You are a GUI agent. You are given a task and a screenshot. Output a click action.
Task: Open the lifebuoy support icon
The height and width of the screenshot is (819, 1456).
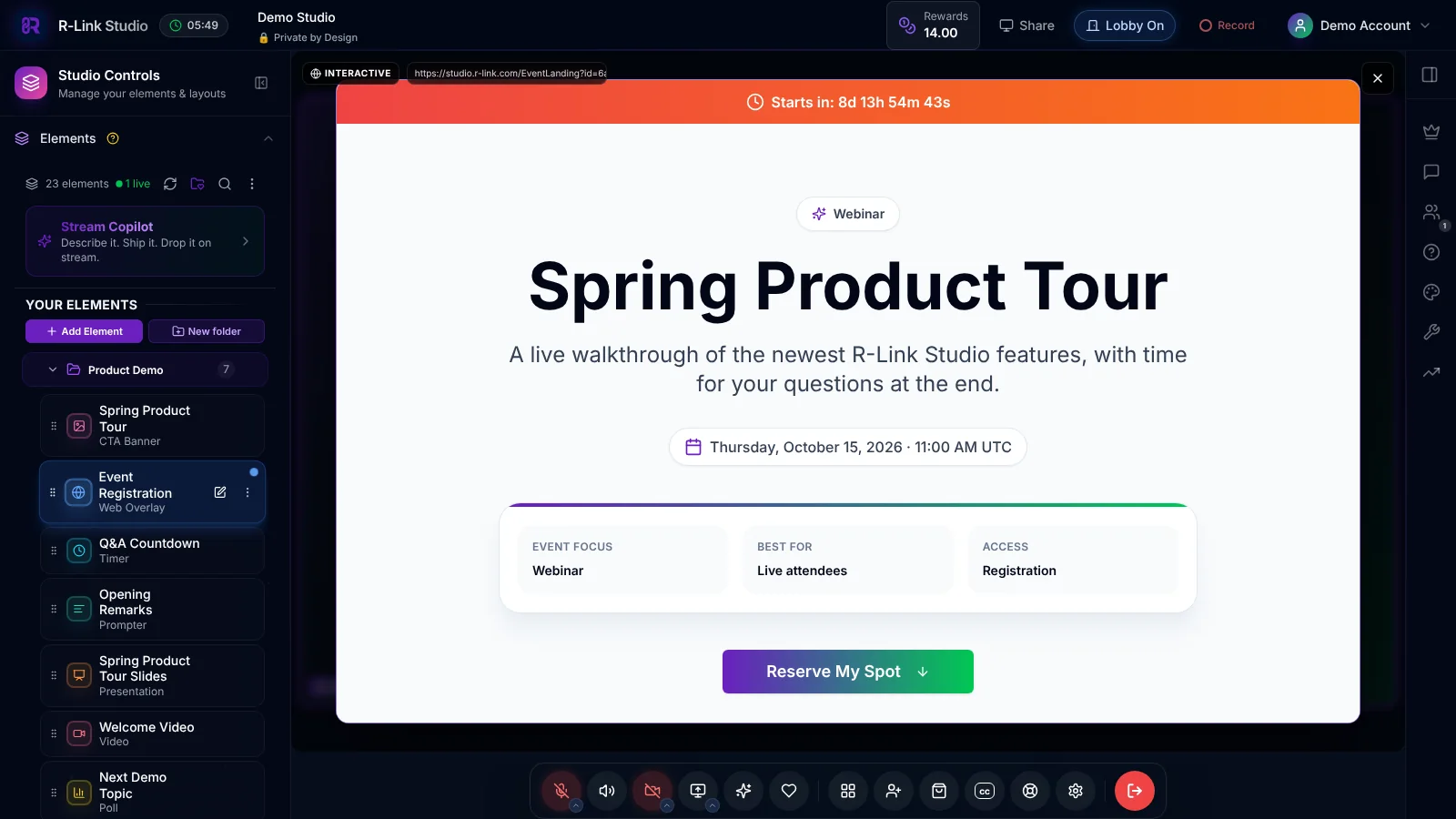pyautogui.click(x=1030, y=791)
